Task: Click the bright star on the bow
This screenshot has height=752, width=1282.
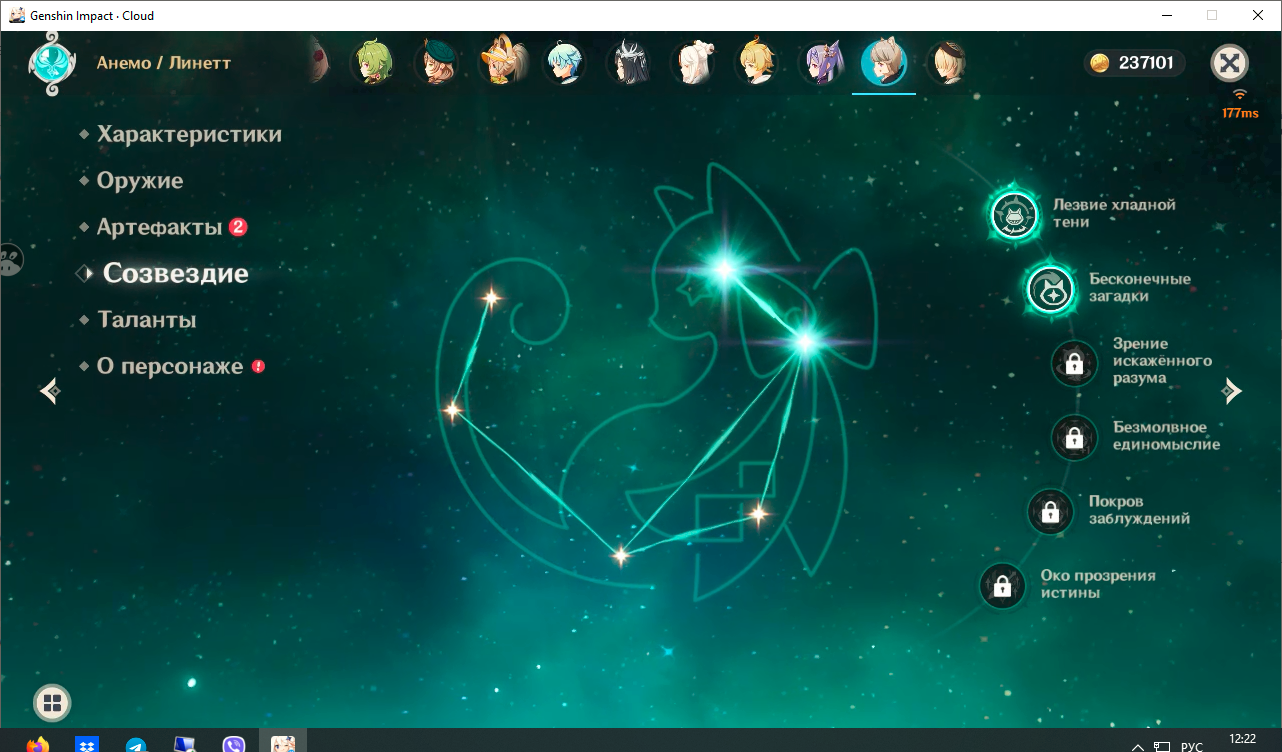Action: point(806,343)
